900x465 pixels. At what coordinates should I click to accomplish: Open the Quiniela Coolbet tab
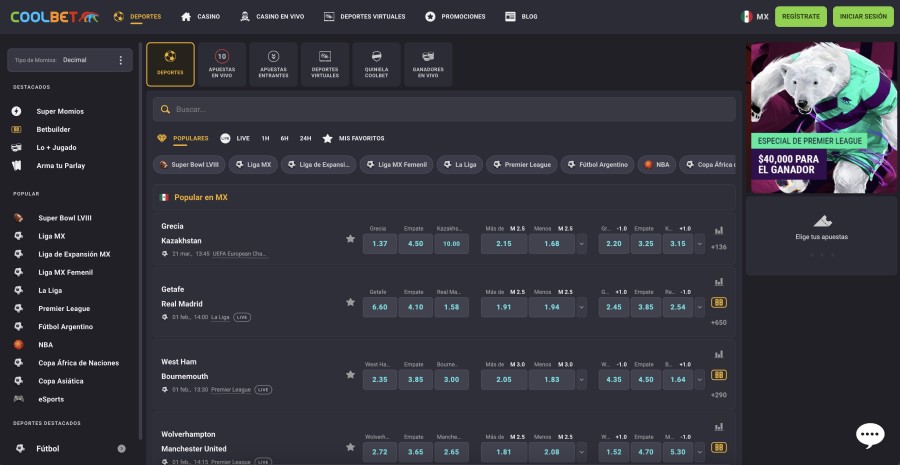pyautogui.click(x=377, y=64)
